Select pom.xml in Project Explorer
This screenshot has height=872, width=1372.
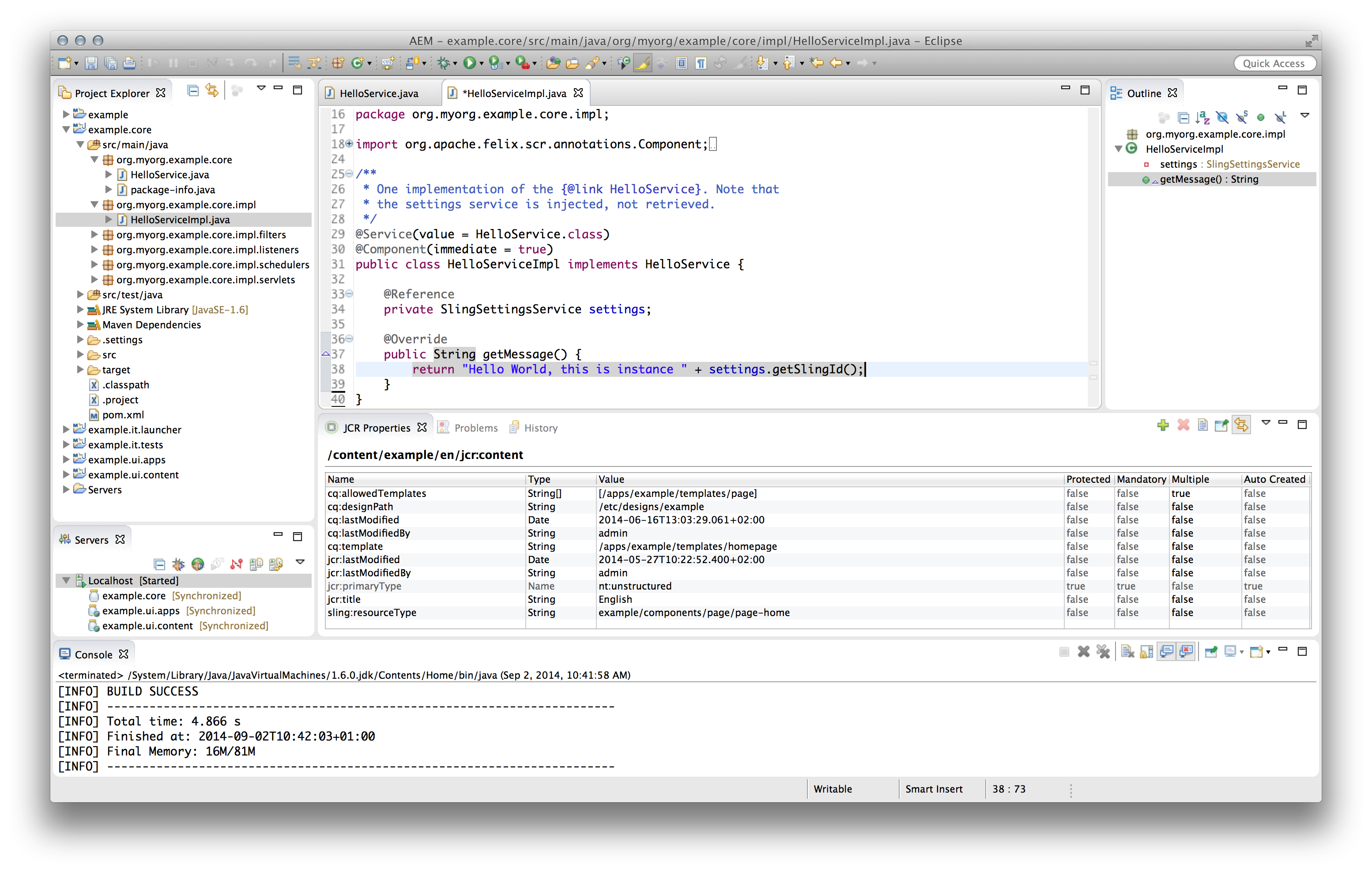coord(123,415)
